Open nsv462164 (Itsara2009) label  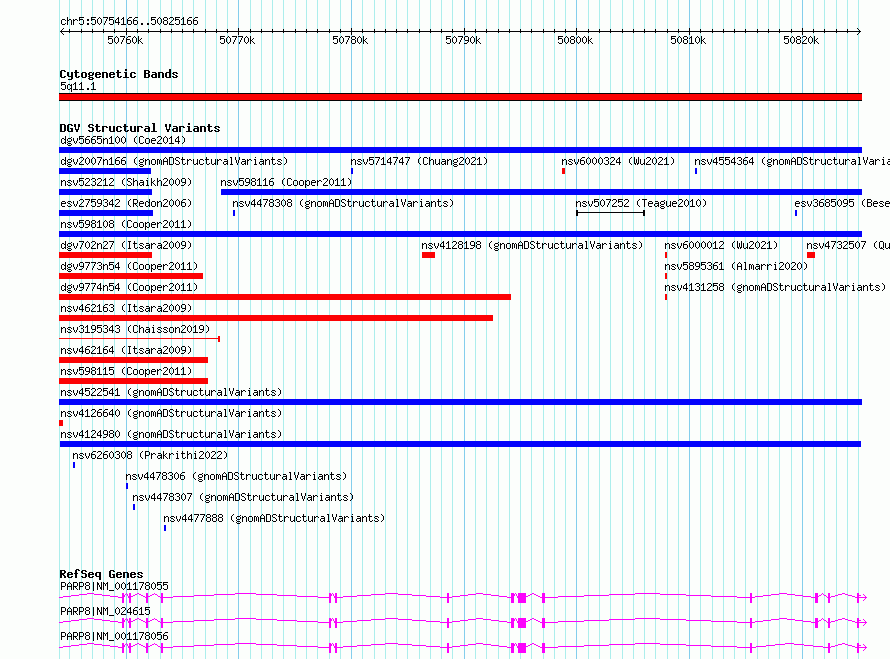coord(126,350)
